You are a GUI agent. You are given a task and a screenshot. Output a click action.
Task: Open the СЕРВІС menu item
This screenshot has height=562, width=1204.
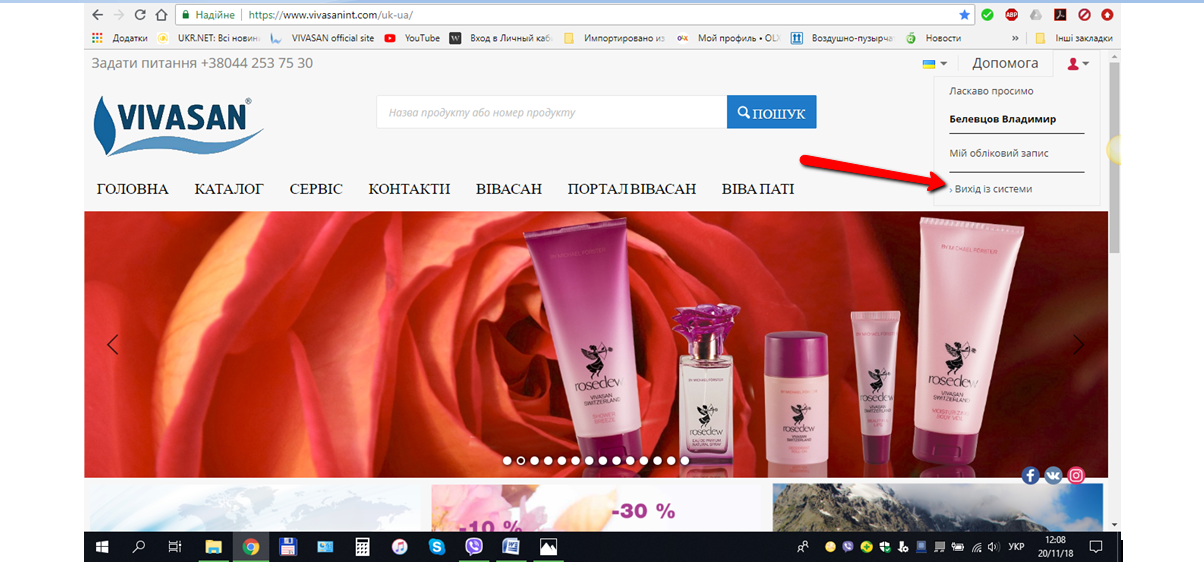pyautogui.click(x=316, y=189)
